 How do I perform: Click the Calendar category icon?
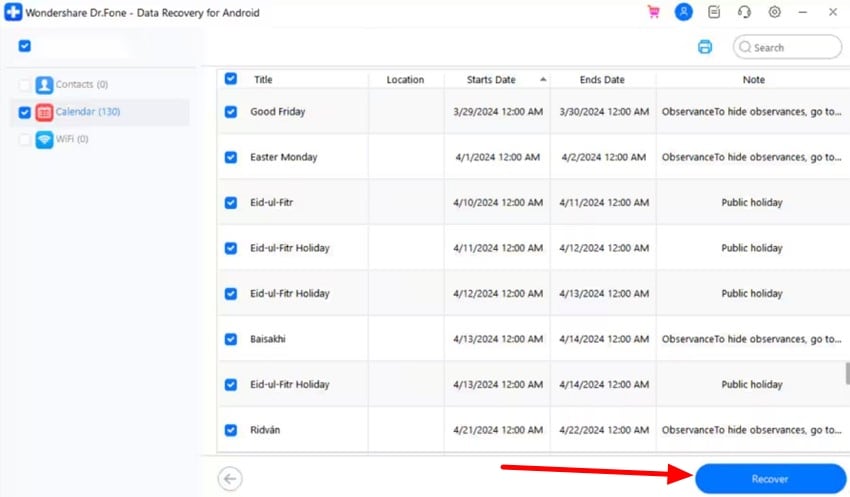pos(44,112)
